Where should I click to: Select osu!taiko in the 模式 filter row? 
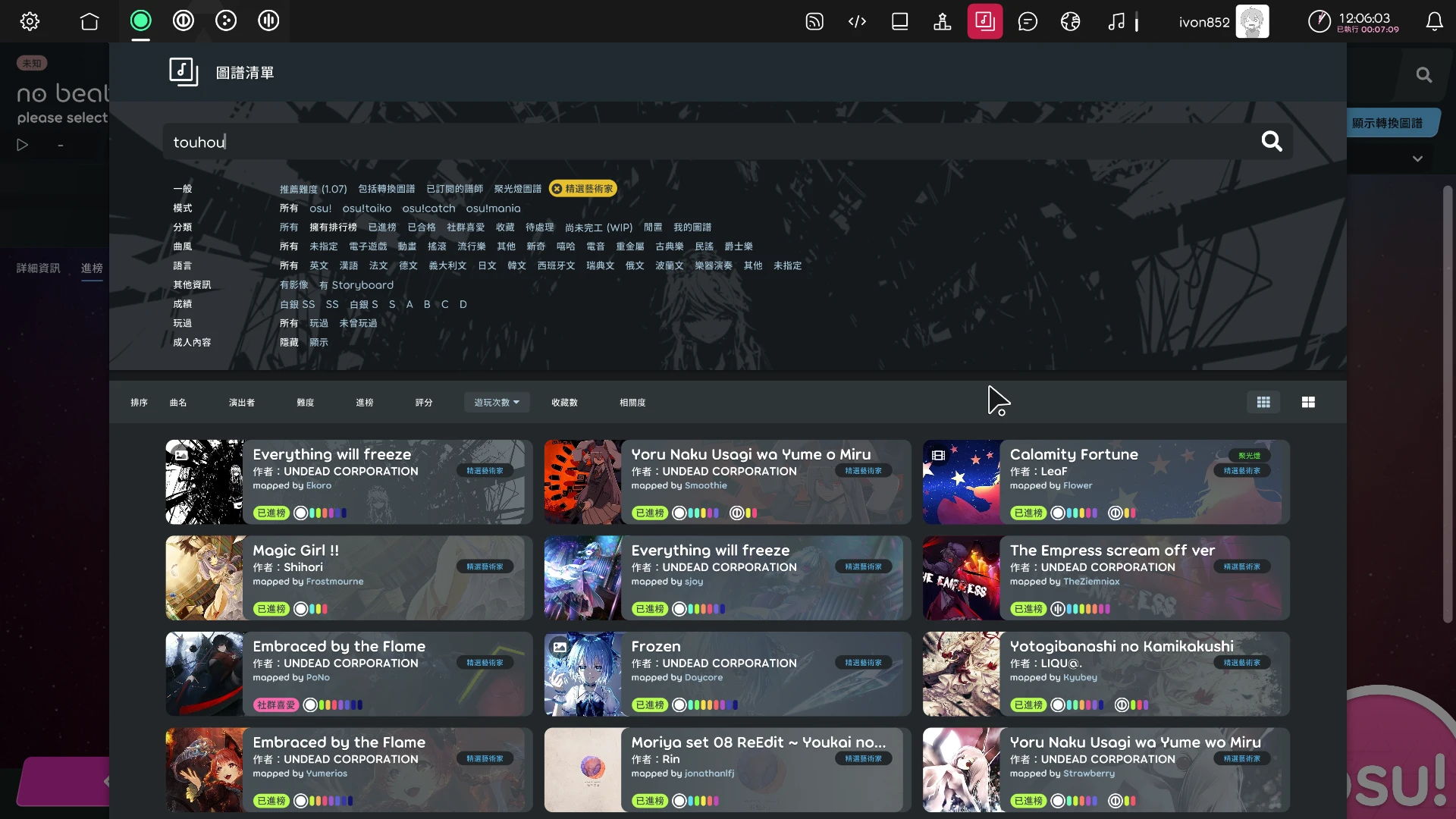367,208
